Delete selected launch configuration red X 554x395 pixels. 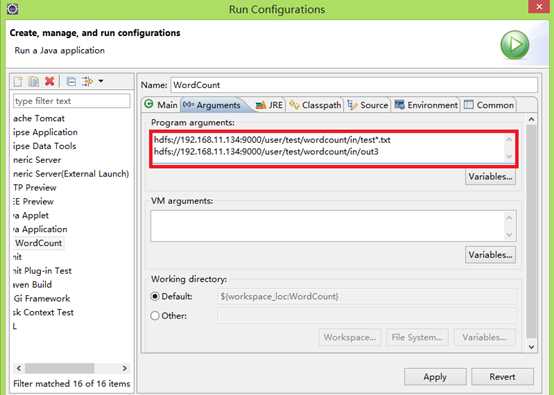click(49, 82)
